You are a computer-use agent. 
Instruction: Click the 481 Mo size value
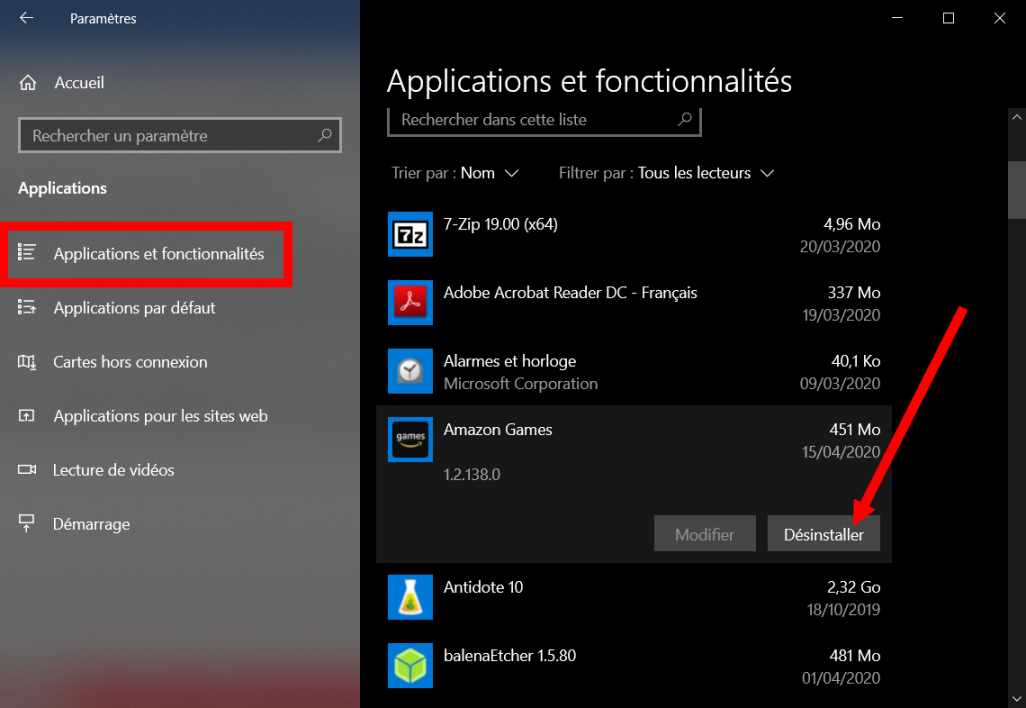coord(855,656)
